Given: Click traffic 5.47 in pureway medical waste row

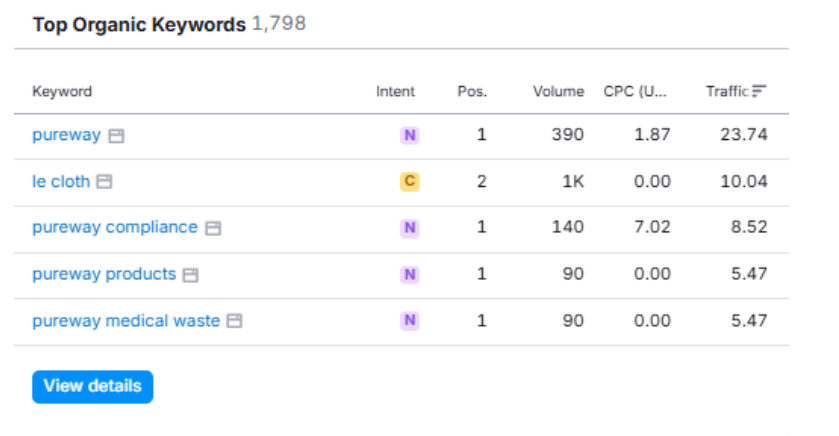Looking at the screenshot, I should tap(749, 320).
